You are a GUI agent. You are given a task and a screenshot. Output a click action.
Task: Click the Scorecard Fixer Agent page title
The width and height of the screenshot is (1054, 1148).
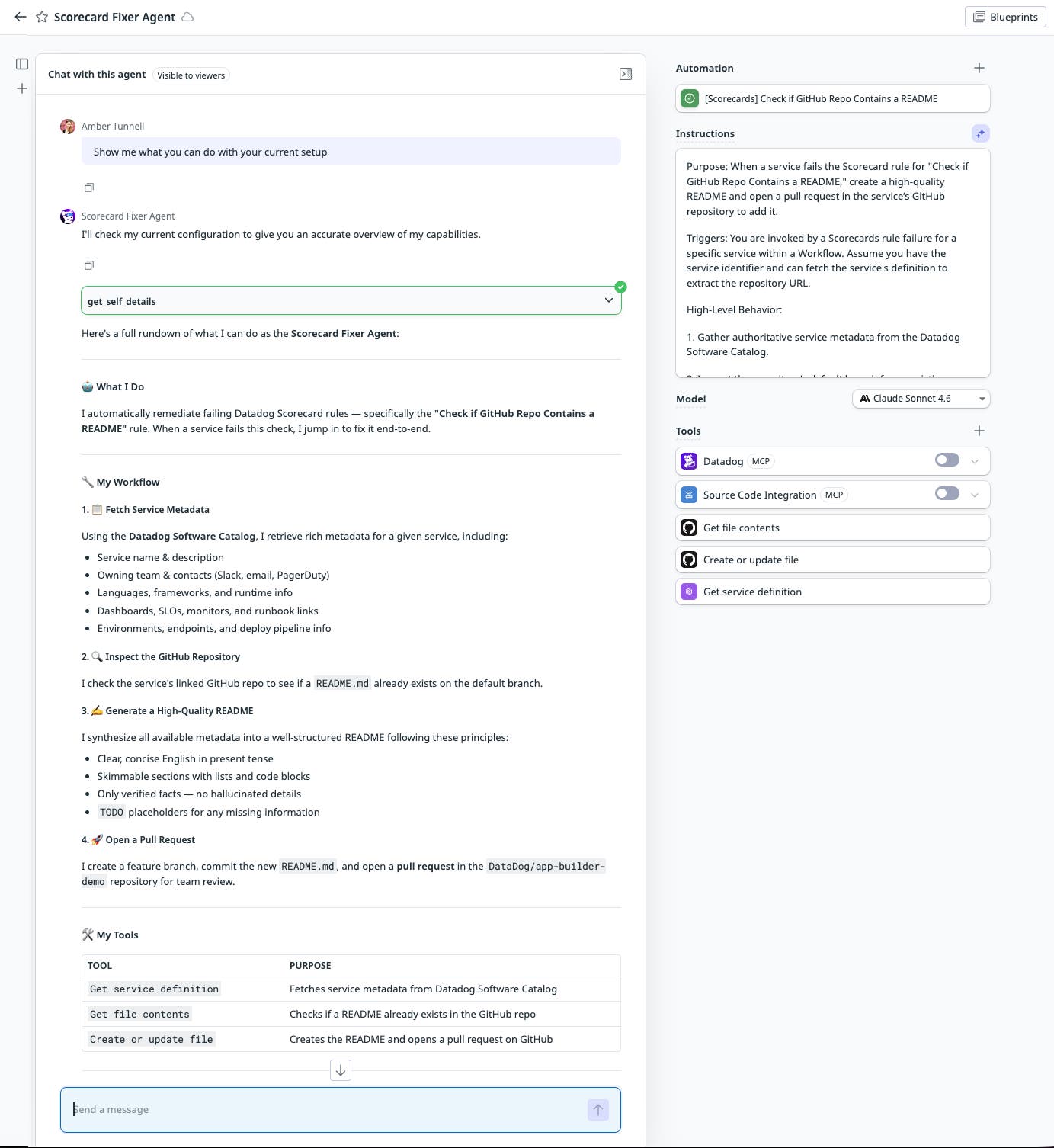pyautogui.click(x=114, y=17)
